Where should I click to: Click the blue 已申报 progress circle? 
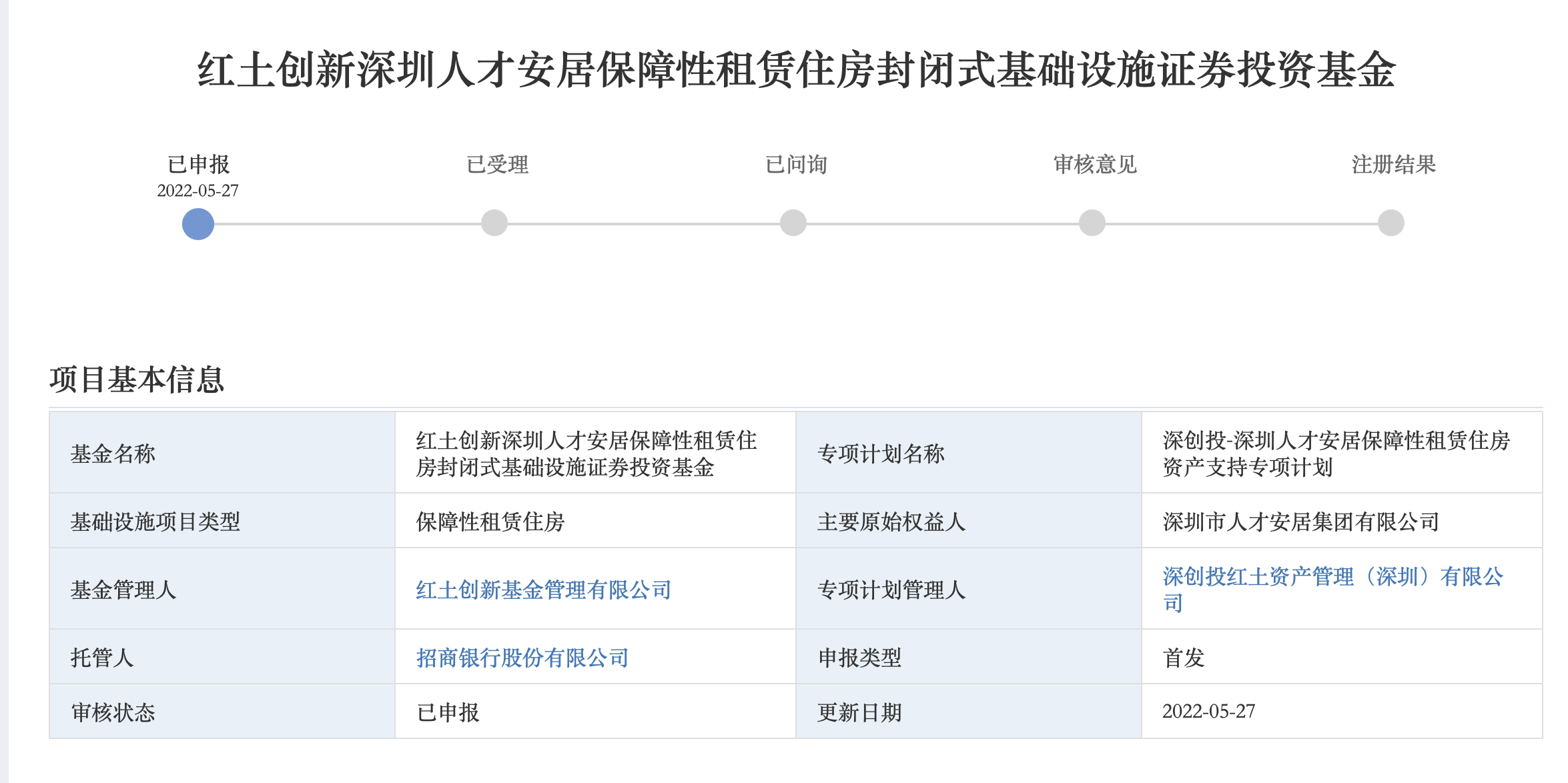(x=198, y=224)
